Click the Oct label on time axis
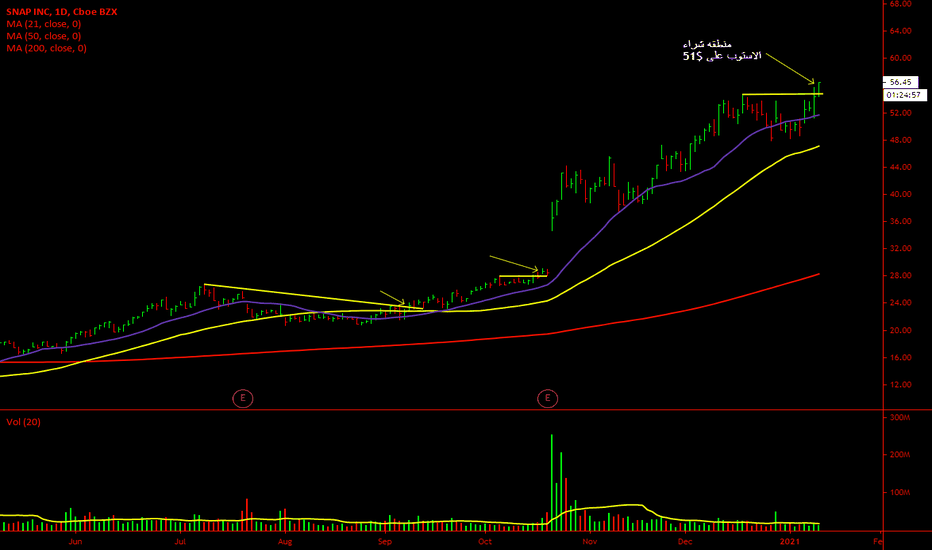The height and width of the screenshot is (550, 932). click(x=485, y=542)
